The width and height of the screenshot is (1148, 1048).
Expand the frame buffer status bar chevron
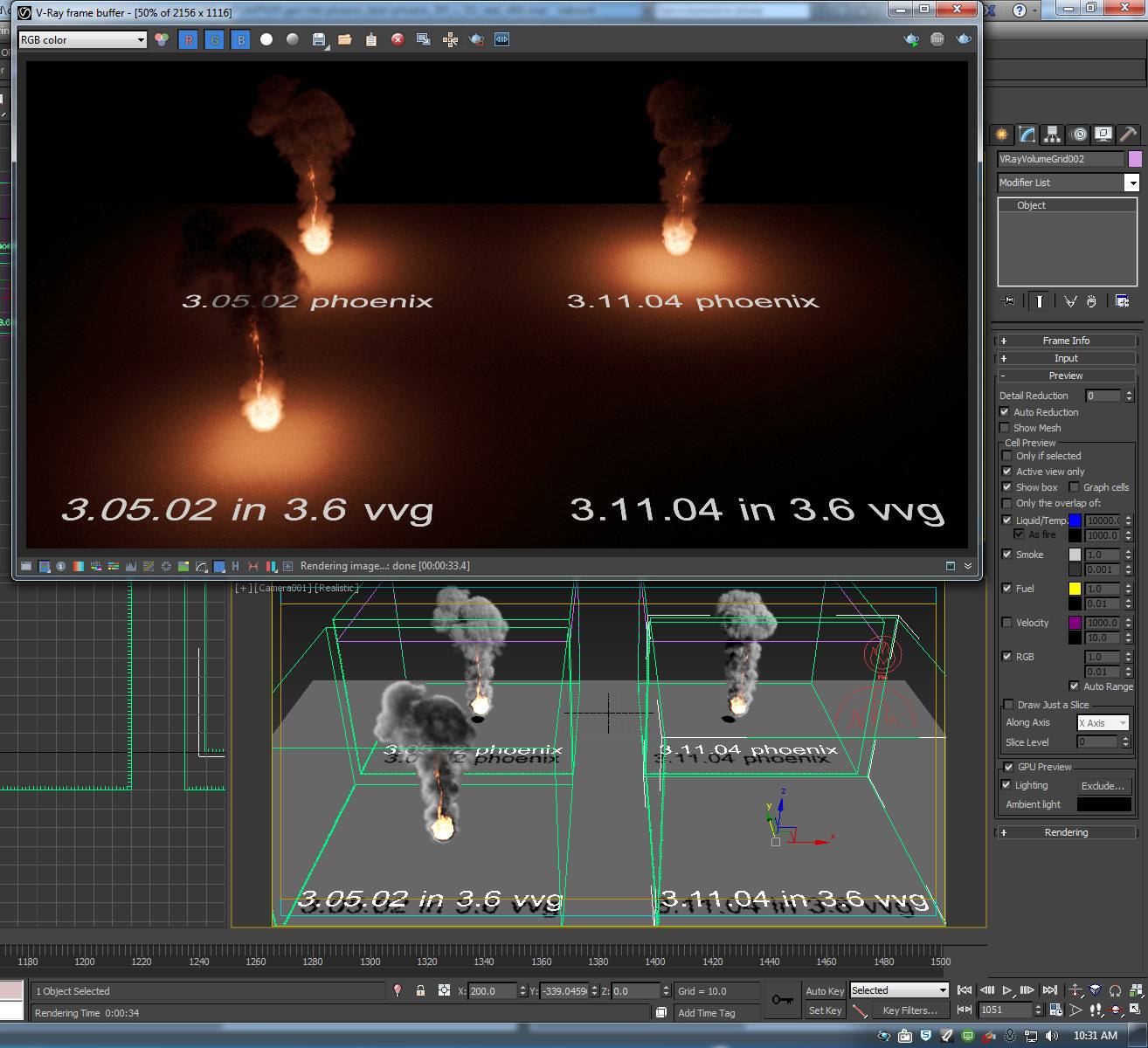pyautogui.click(x=968, y=566)
